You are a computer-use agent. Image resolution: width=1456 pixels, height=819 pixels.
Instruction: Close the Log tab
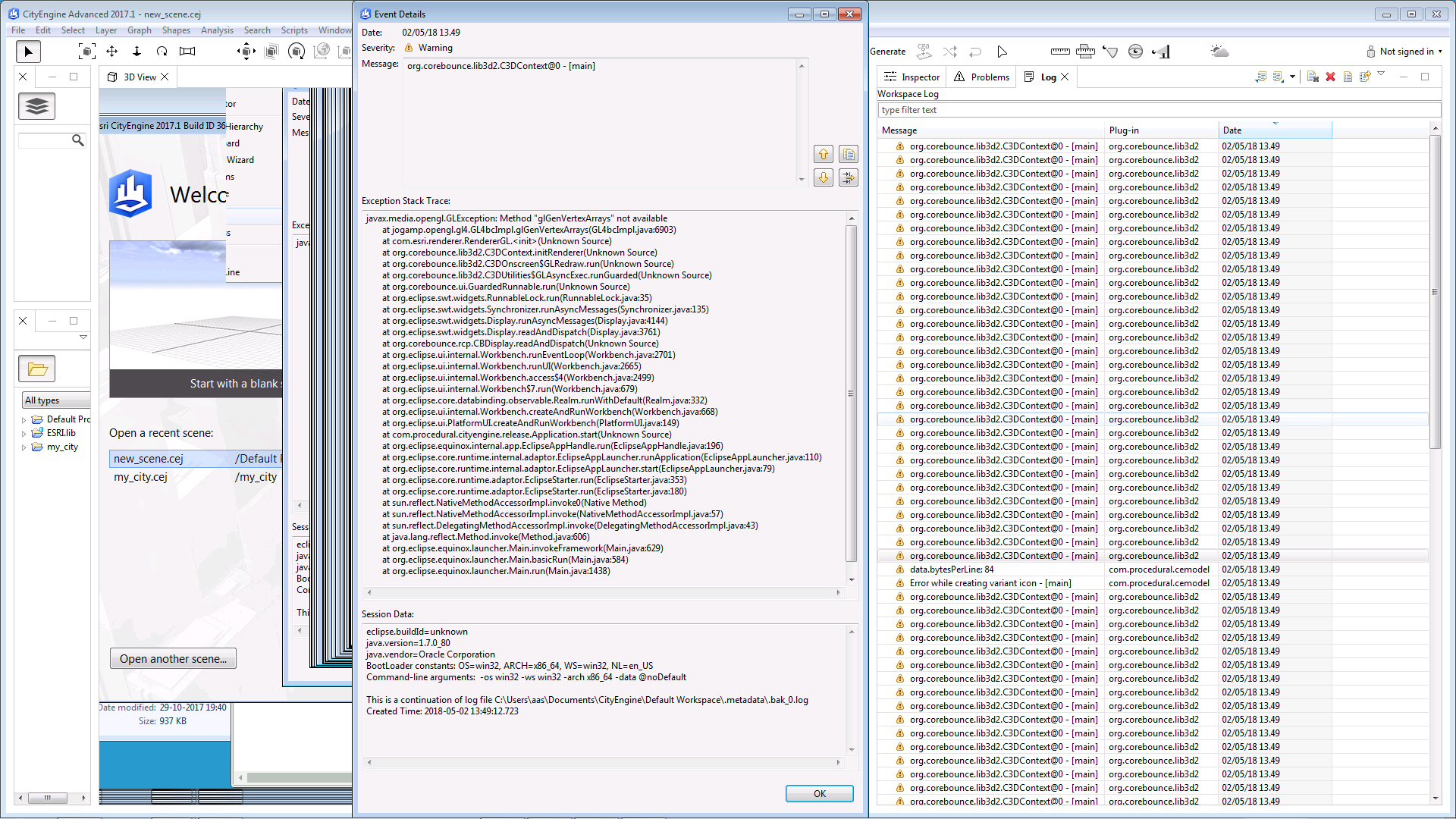click(1065, 77)
